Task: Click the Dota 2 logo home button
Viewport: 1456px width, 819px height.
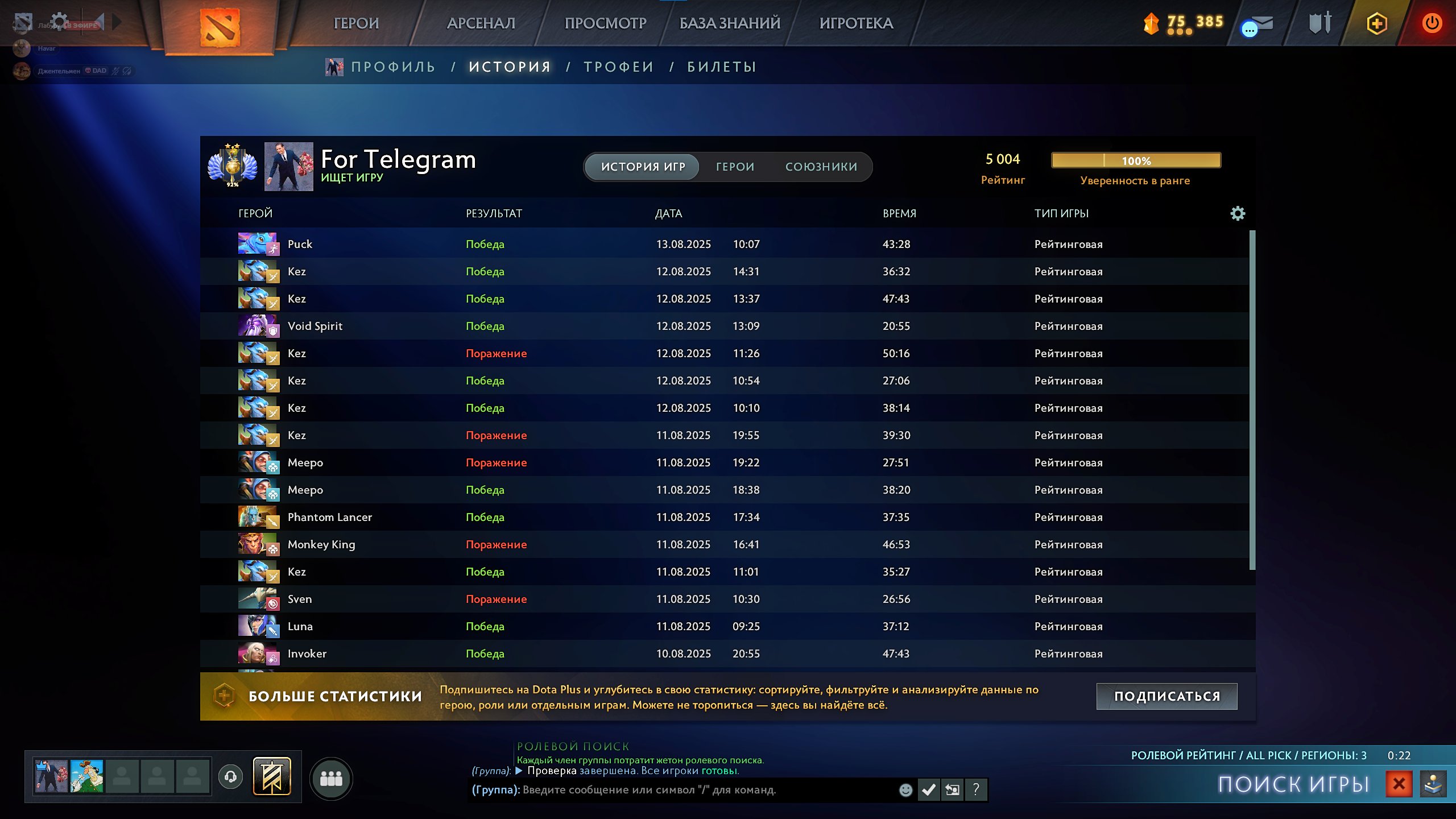Action: point(220,26)
